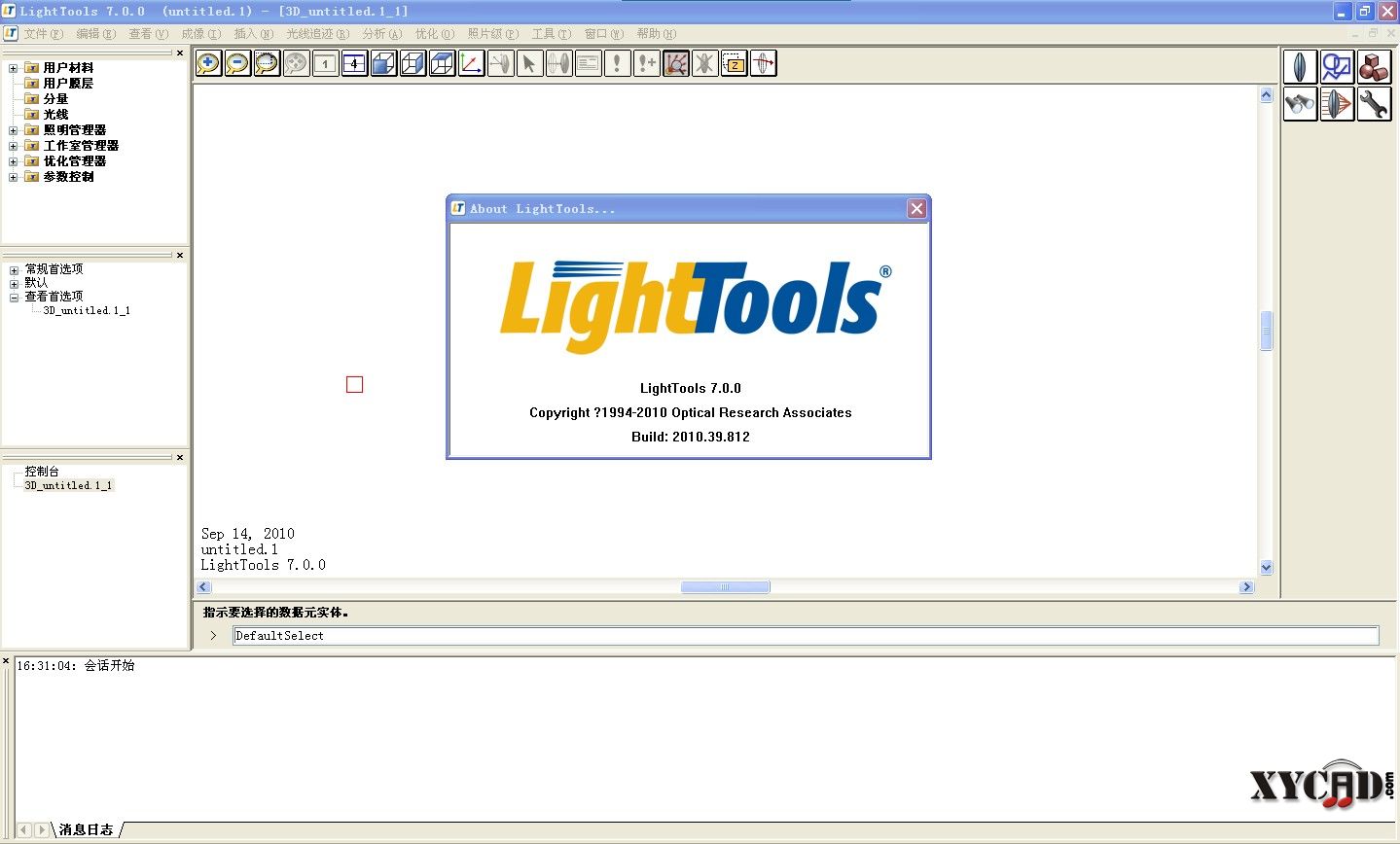The height and width of the screenshot is (844, 1400).
Task: Click the single exclamation mark icon
Action: (x=617, y=64)
